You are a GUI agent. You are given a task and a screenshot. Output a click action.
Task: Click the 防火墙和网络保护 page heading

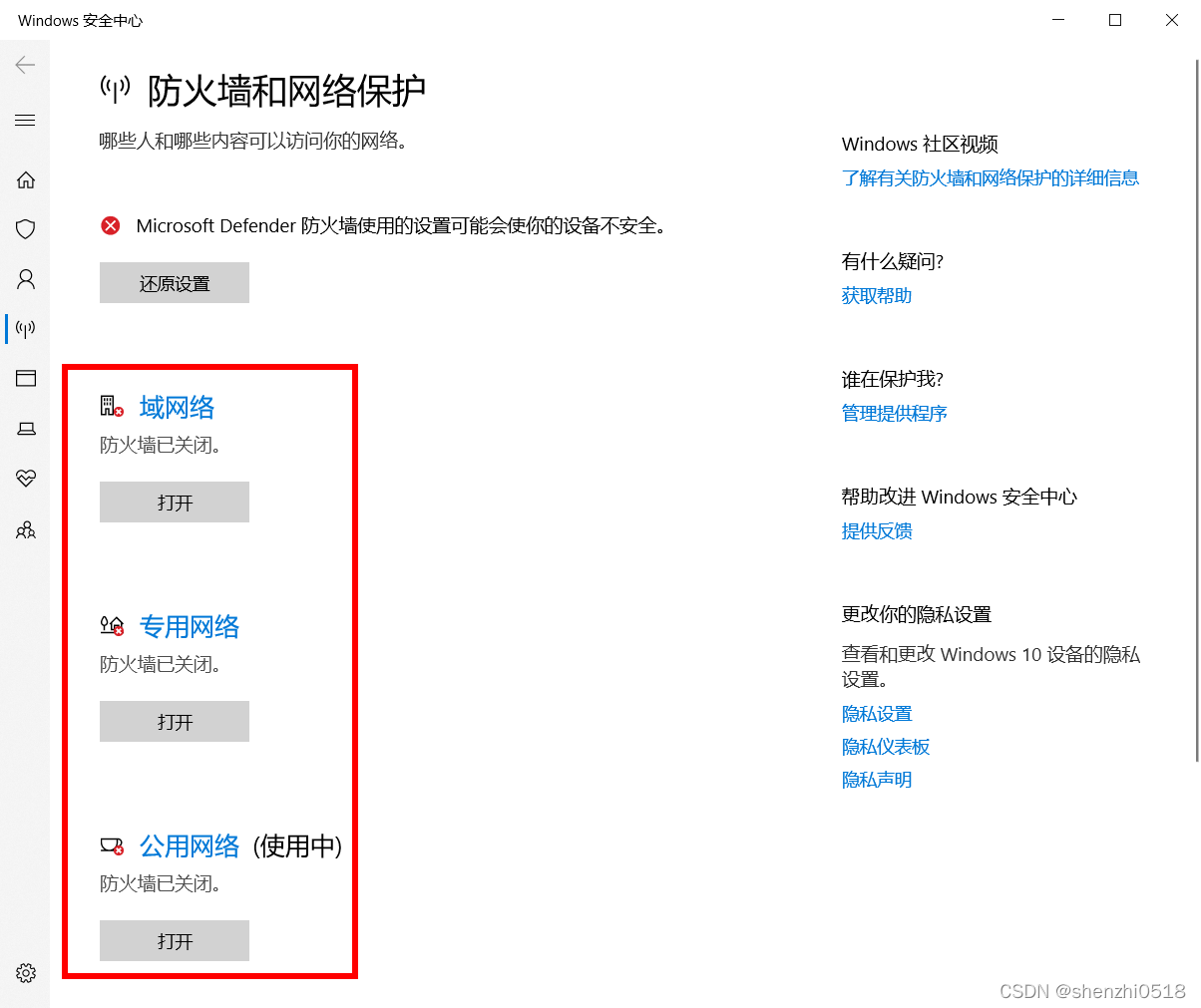coord(286,91)
